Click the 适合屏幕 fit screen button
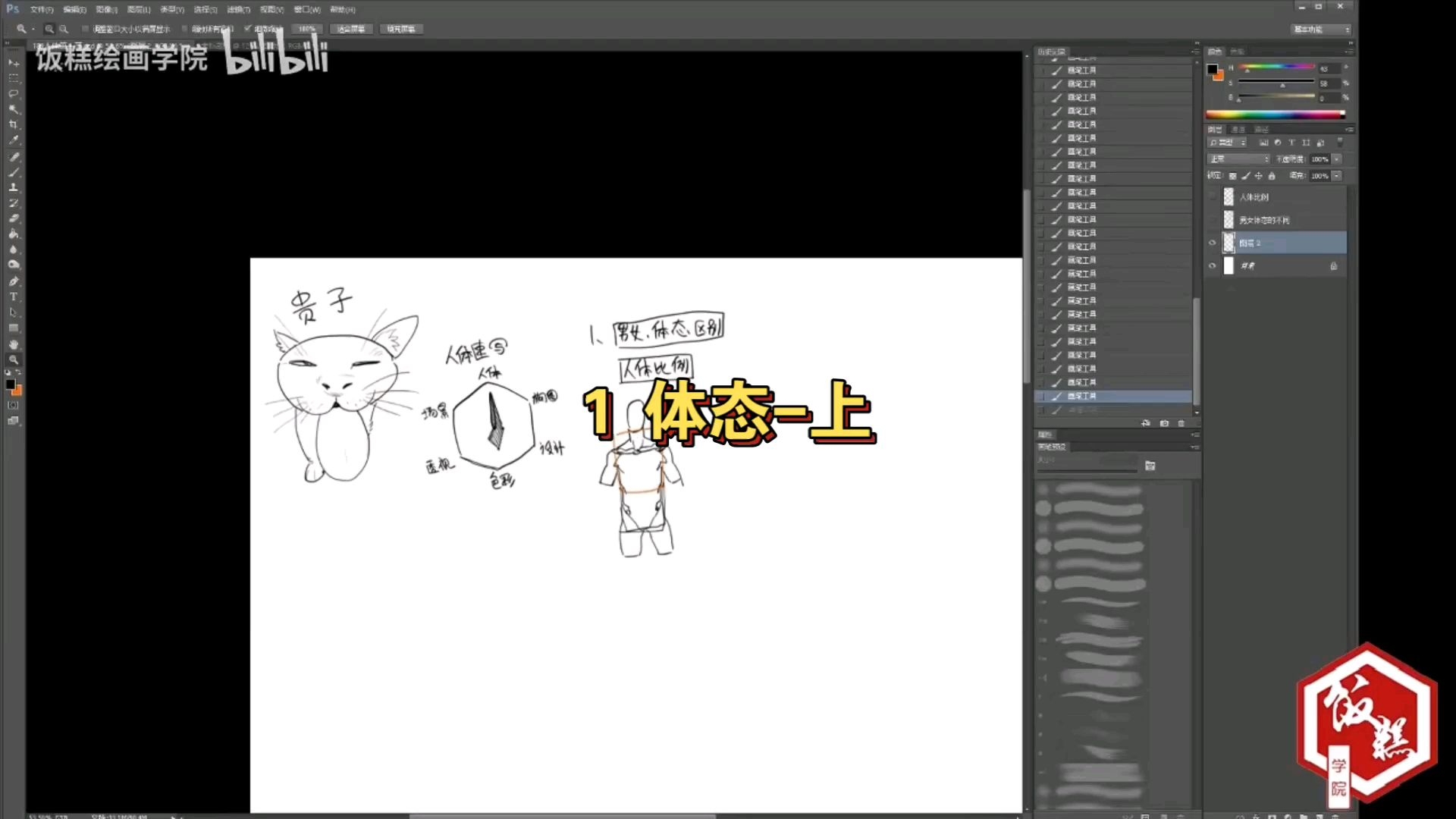Viewport: 1456px width, 819px height. [x=350, y=29]
